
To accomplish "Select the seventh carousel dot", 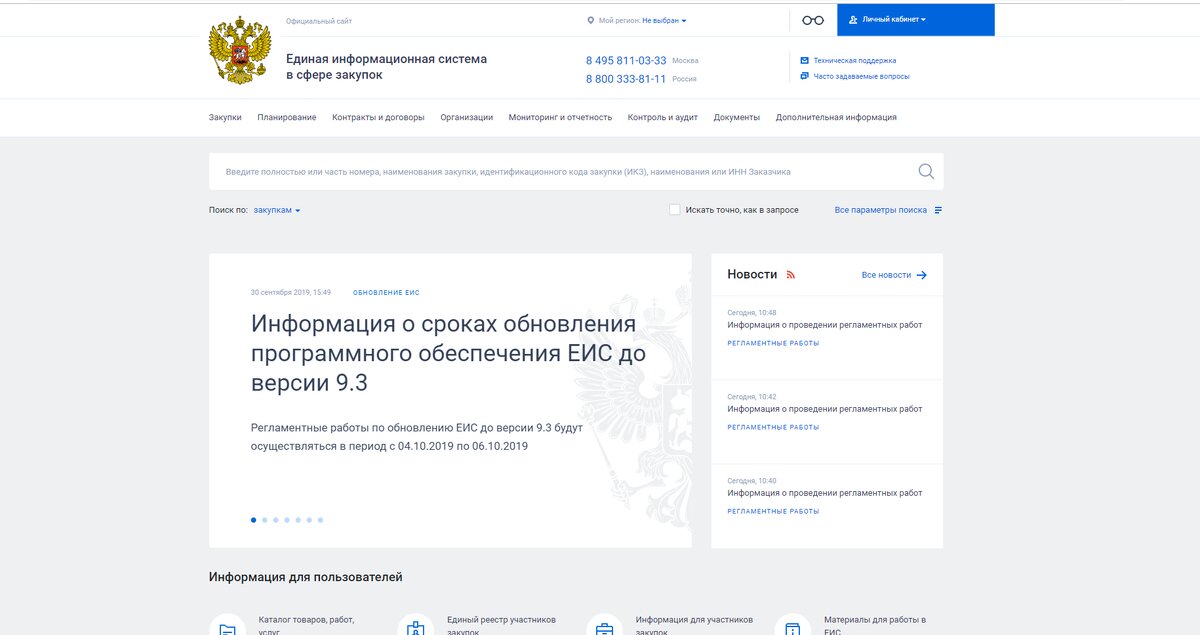I will (320, 520).
